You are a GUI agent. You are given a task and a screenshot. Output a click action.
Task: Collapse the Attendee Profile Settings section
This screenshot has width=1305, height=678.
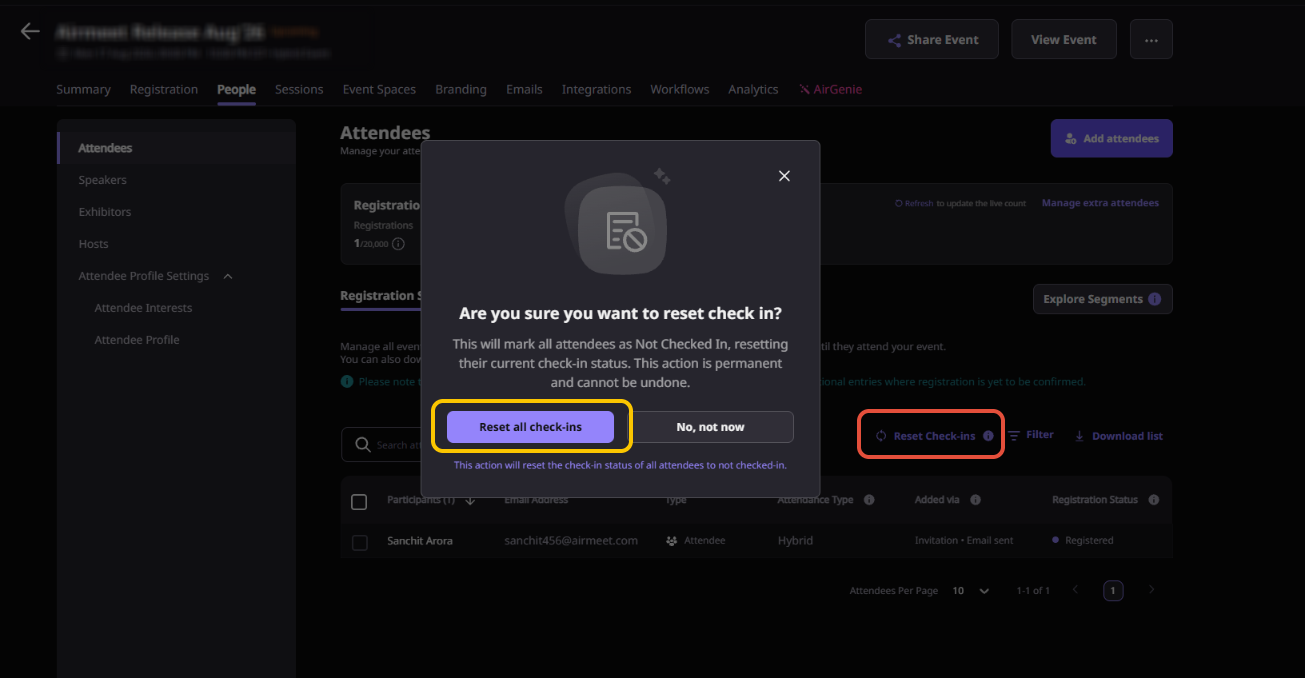click(228, 276)
